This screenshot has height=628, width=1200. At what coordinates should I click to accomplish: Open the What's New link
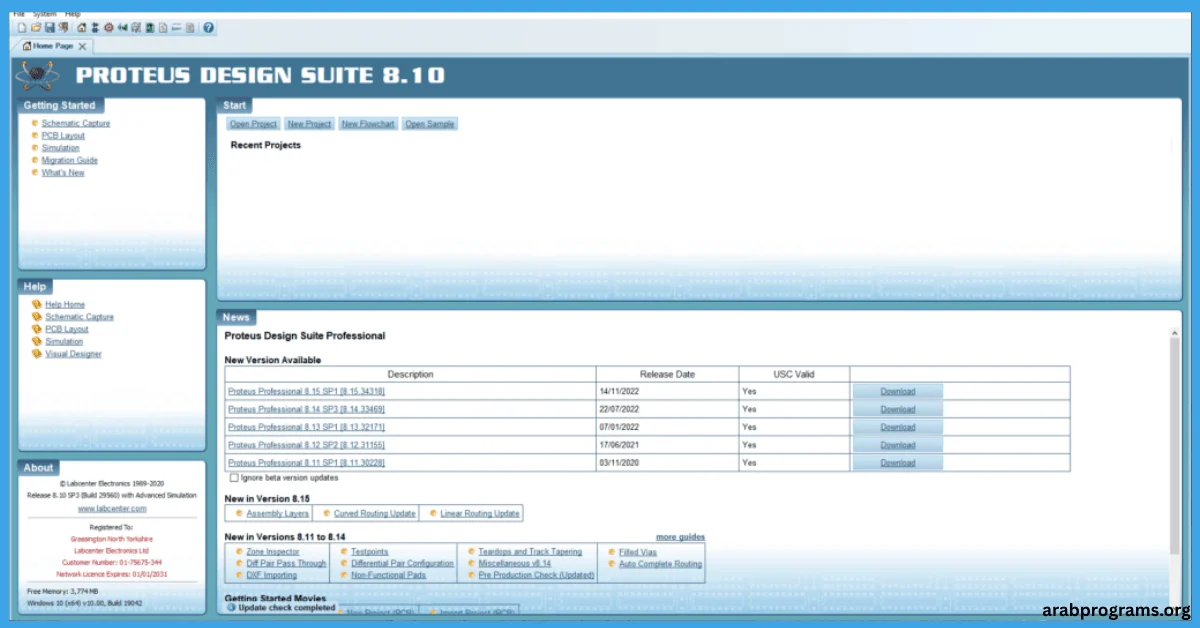63,173
